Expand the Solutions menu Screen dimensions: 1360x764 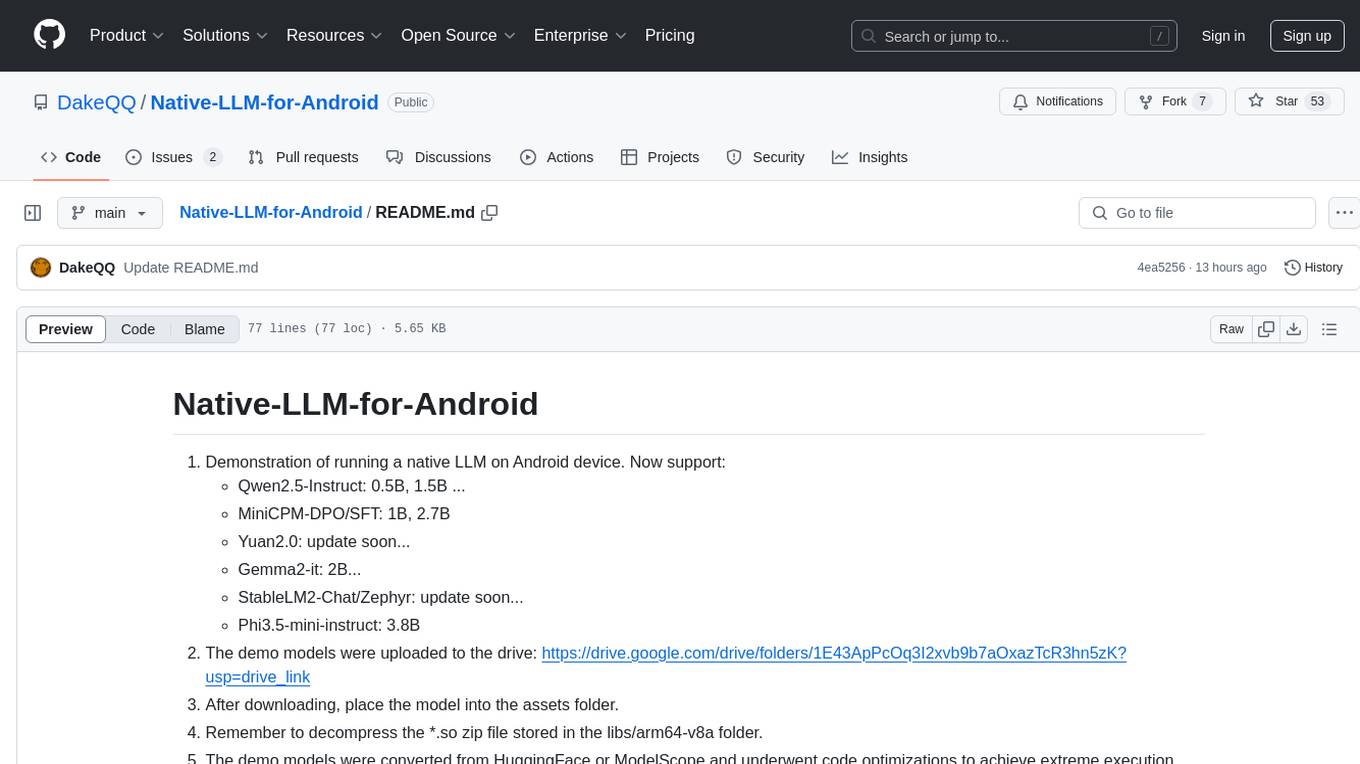pos(225,35)
